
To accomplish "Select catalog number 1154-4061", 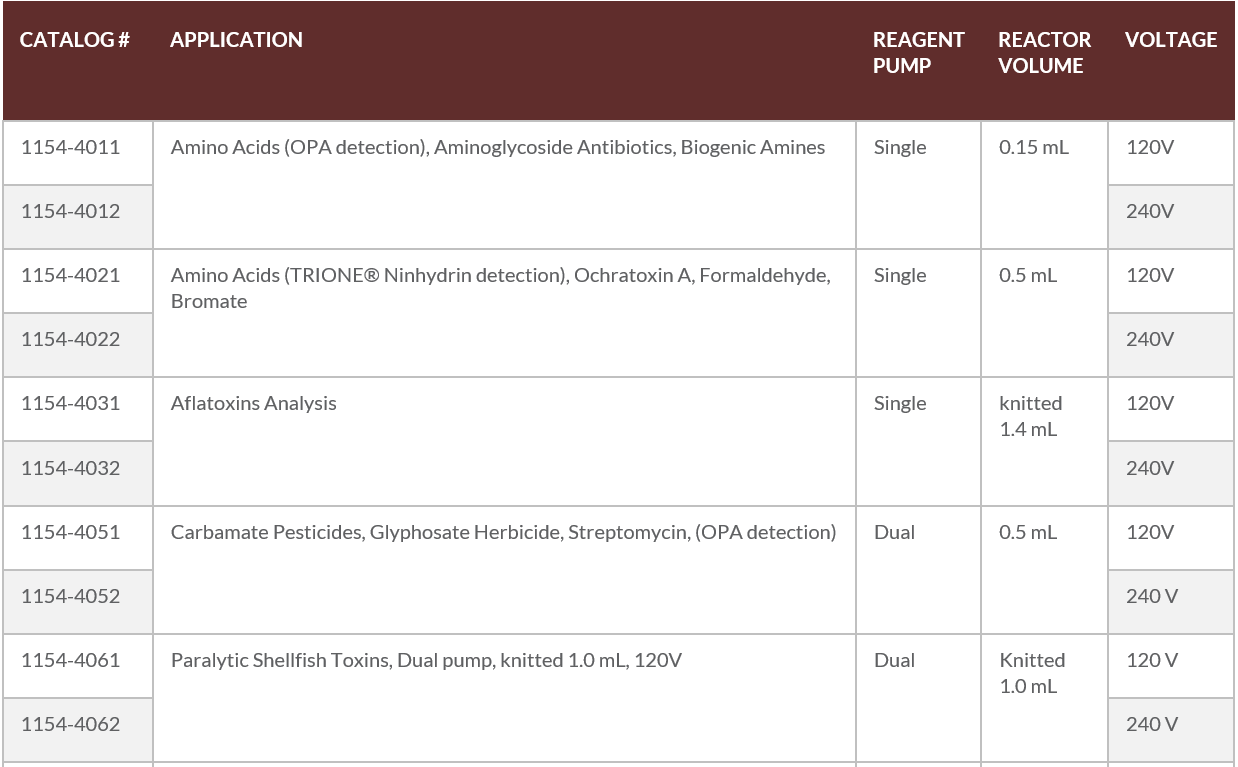I will pyautogui.click(x=70, y=660).
